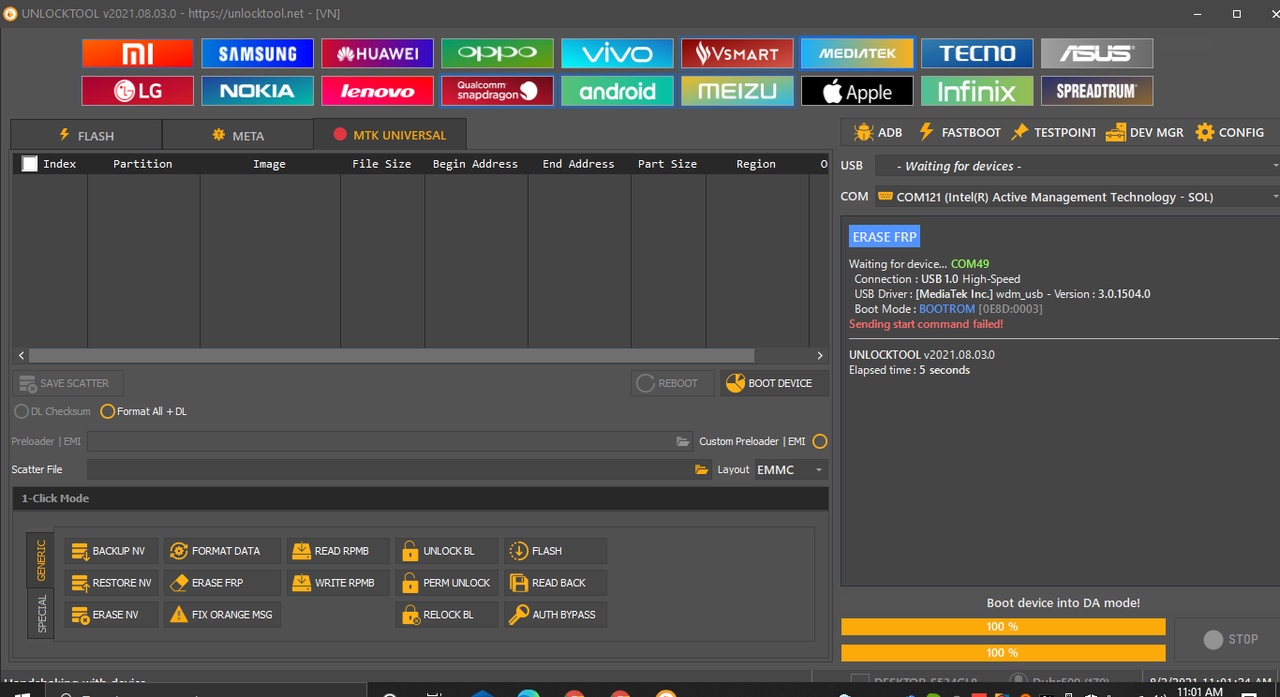The height and width of the screenshot is (697, 1280).
Task: Click the FLASH 1-Click button
Action: click(555, 551)
